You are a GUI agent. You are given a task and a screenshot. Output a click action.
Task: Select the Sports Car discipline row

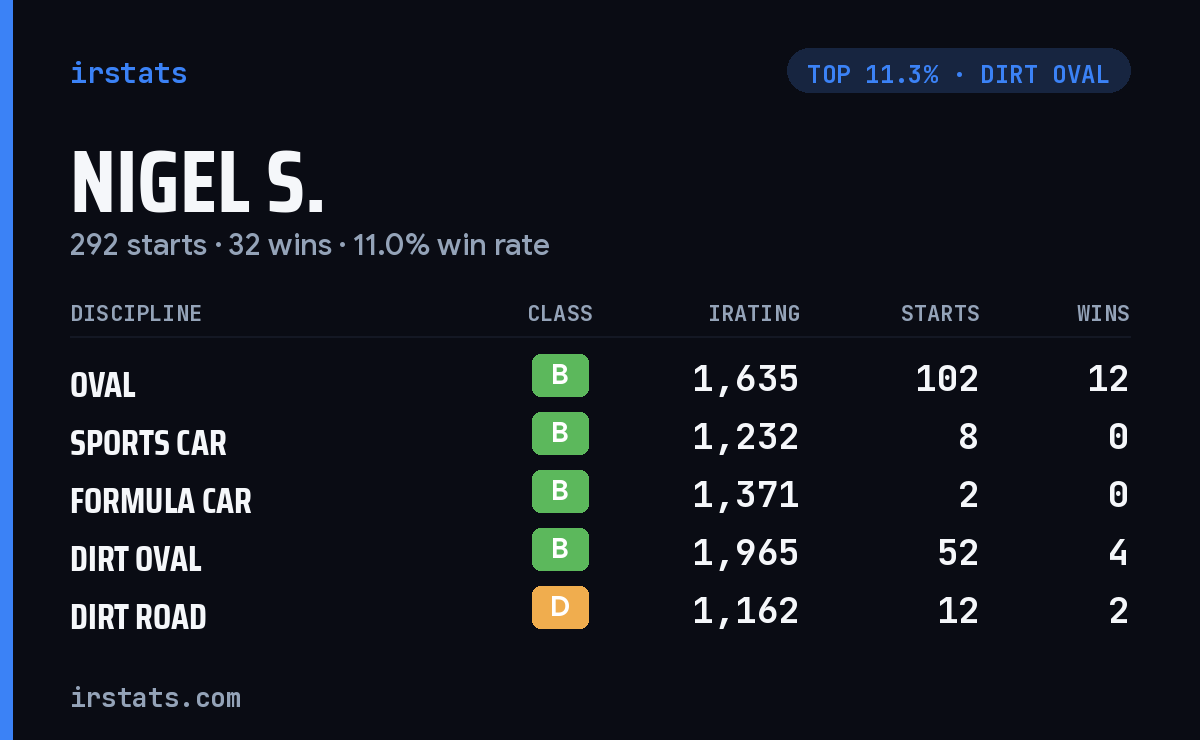click(600, 438)
